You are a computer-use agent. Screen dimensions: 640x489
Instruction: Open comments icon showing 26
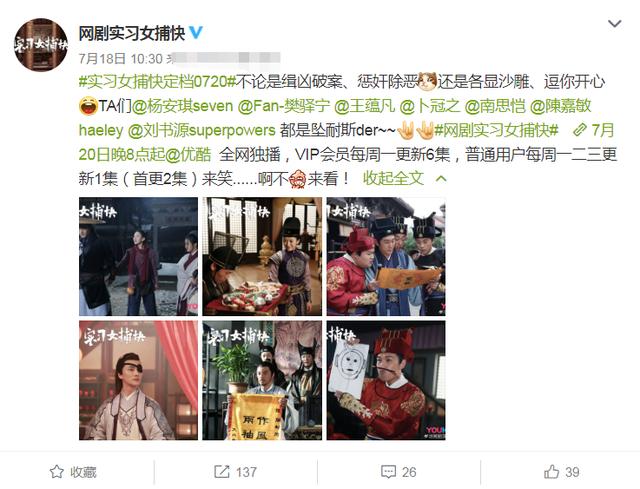388,472
